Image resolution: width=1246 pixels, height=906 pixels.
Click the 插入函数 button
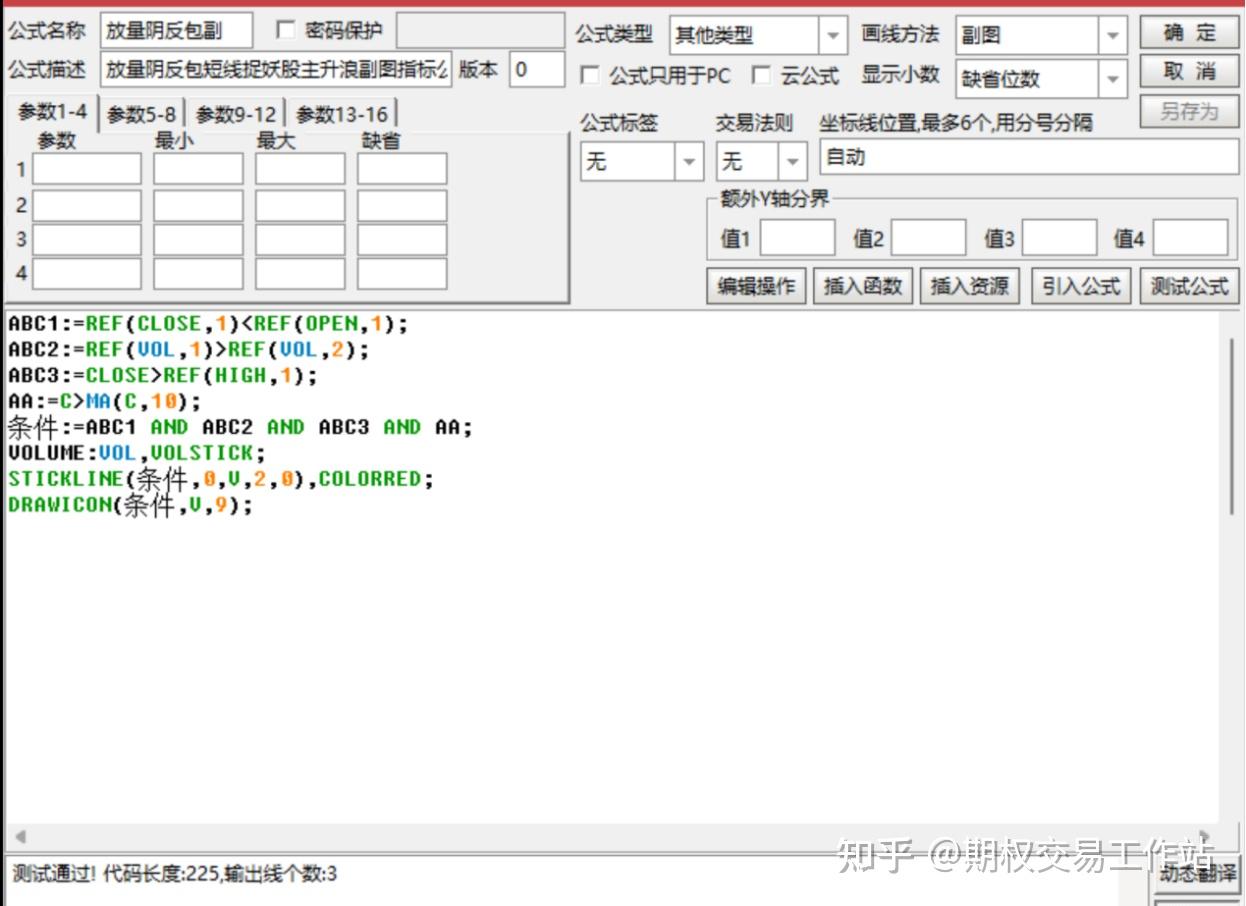click(862, 286)
